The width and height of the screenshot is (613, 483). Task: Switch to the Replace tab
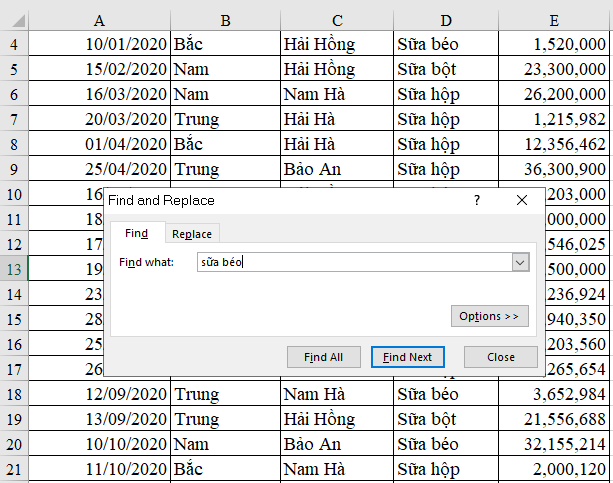click(x=191, y=234)
